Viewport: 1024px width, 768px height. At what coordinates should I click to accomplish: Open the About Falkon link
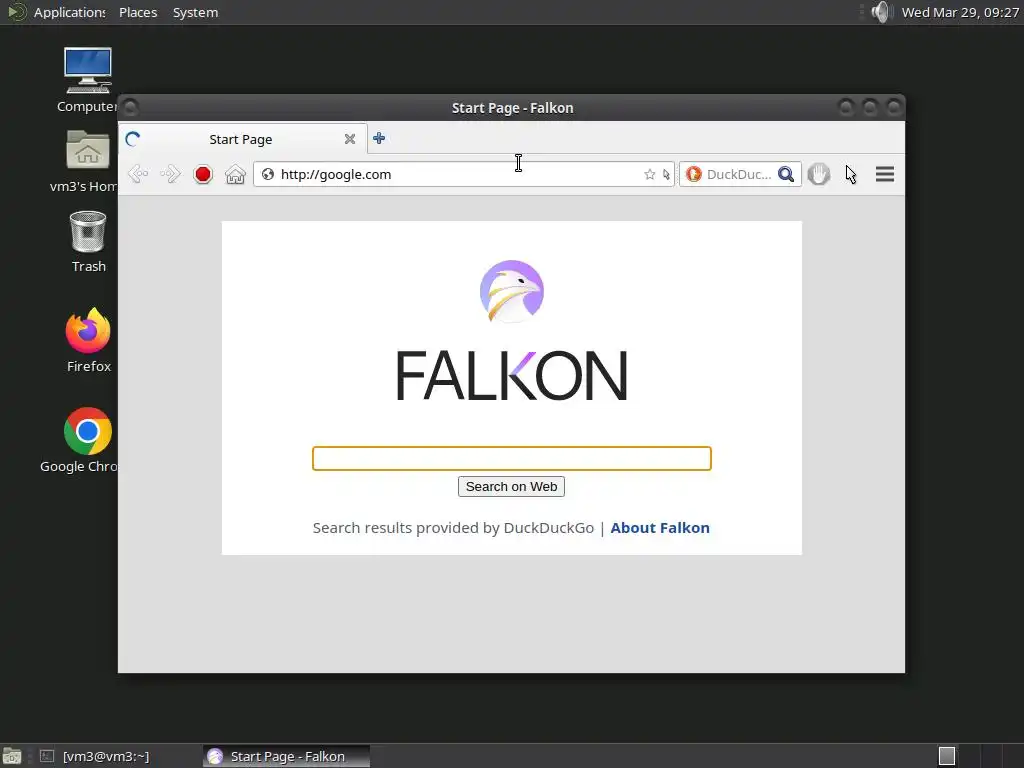click(660, 528)
